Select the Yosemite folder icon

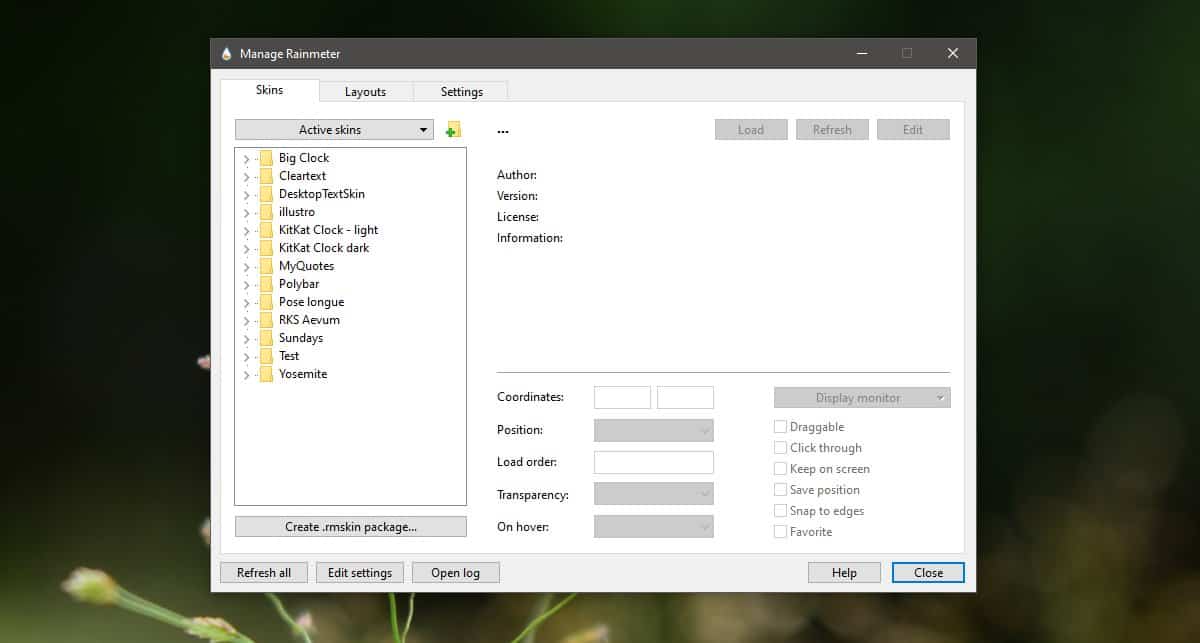point(266,374)
